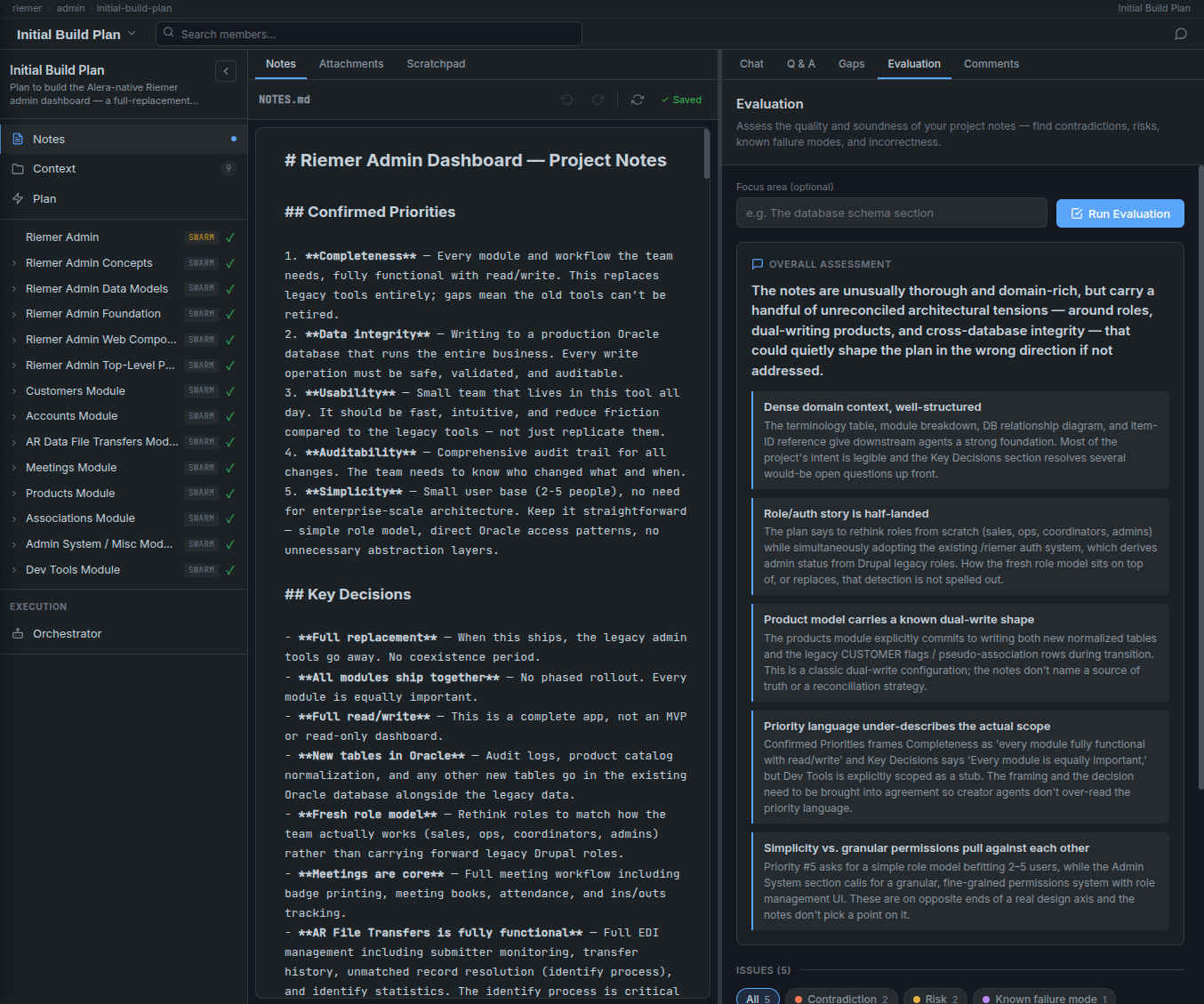Go to riemer in the breadcrumb

[x=28, y=8]
